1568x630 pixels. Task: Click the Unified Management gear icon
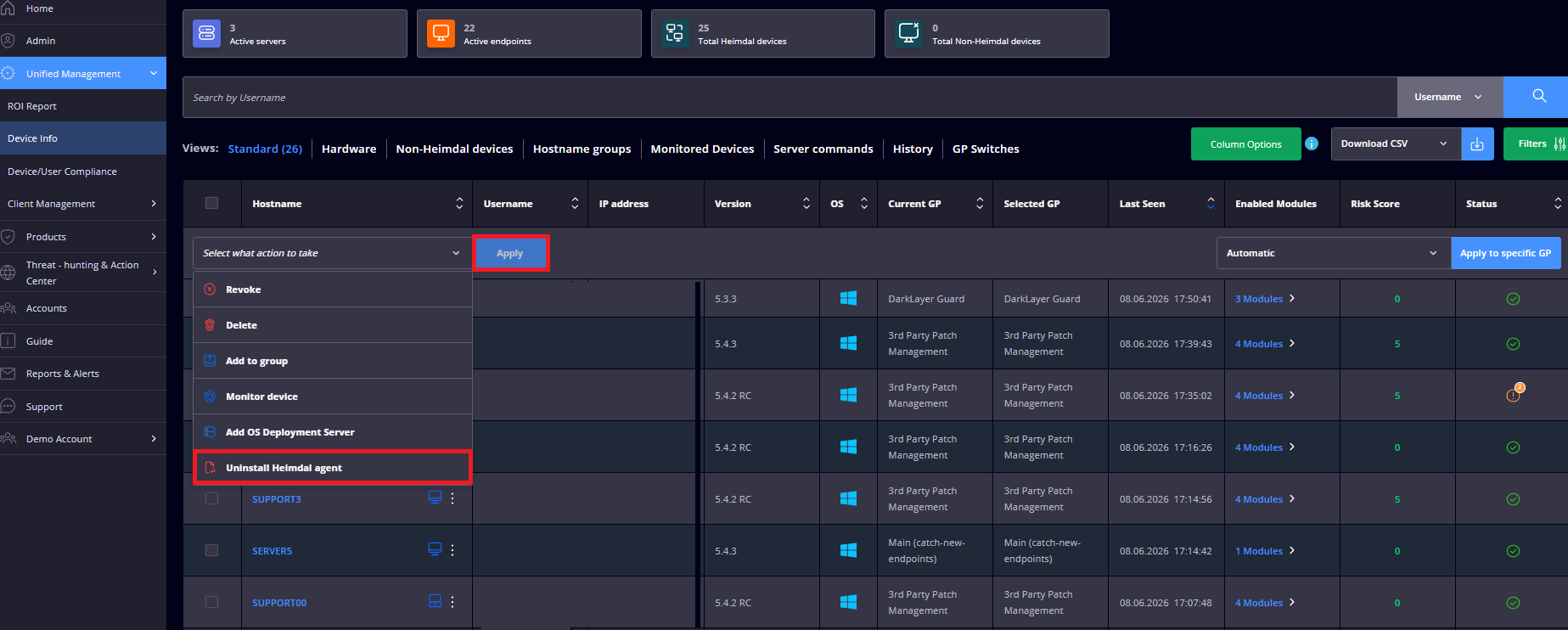click(8, 74)
